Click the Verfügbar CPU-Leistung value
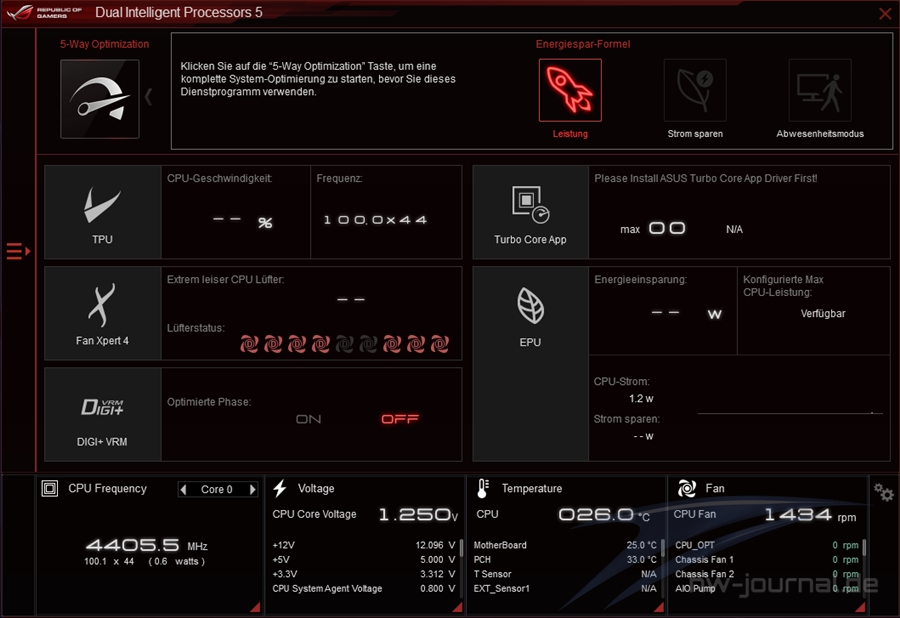Viewport: 900px width, 618px height. coord(823,313)
